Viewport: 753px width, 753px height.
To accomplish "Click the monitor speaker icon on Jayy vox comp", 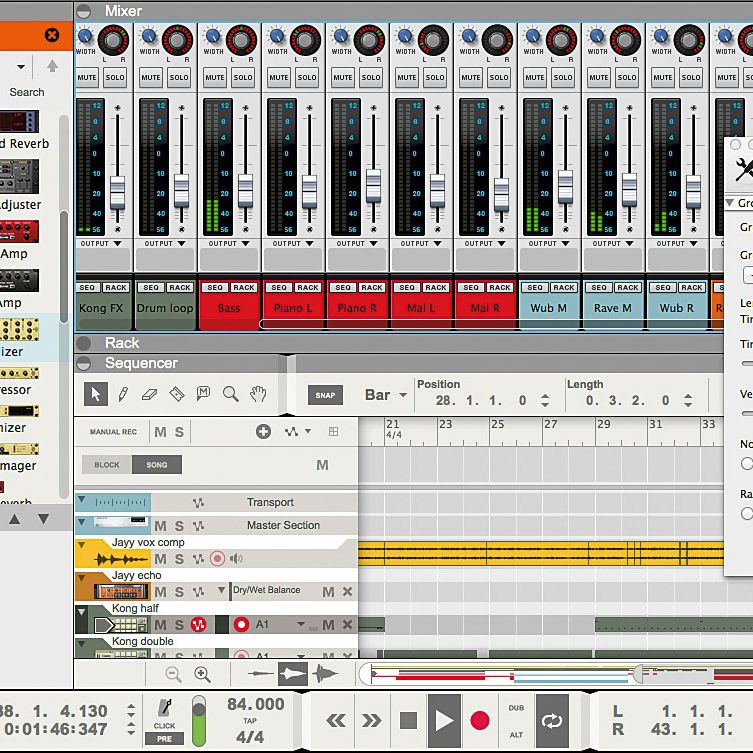I will click(236, 559).
